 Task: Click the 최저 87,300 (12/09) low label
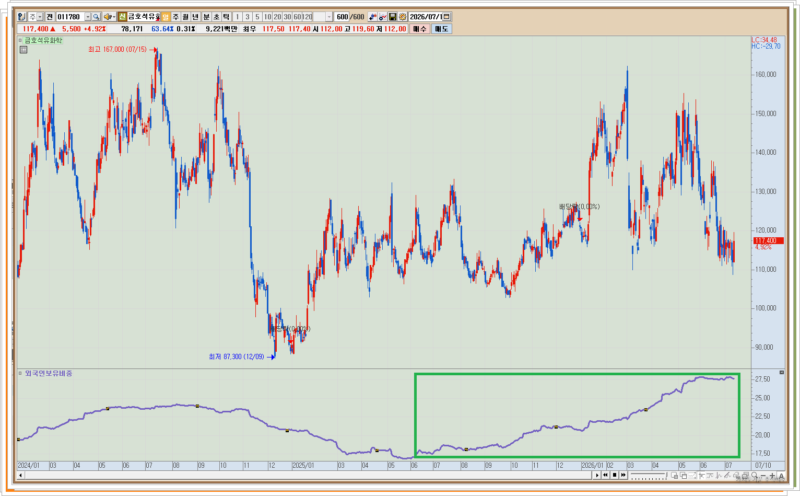click(236, 357)
